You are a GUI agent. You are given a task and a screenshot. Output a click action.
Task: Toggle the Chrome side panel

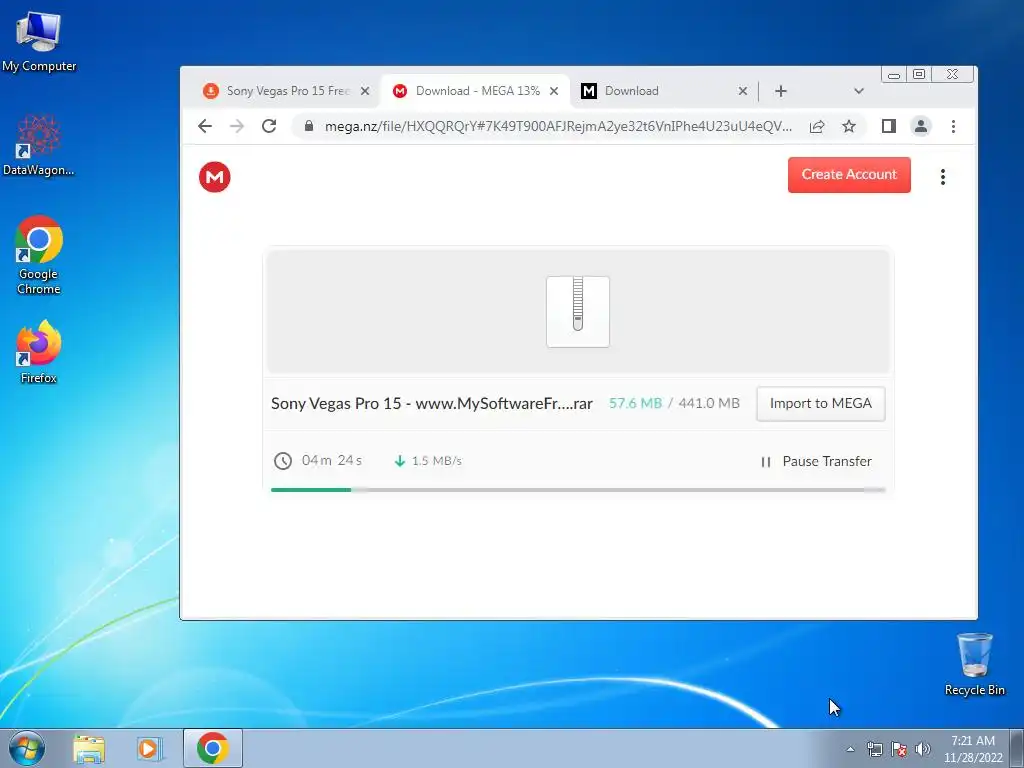pos(889,126)
